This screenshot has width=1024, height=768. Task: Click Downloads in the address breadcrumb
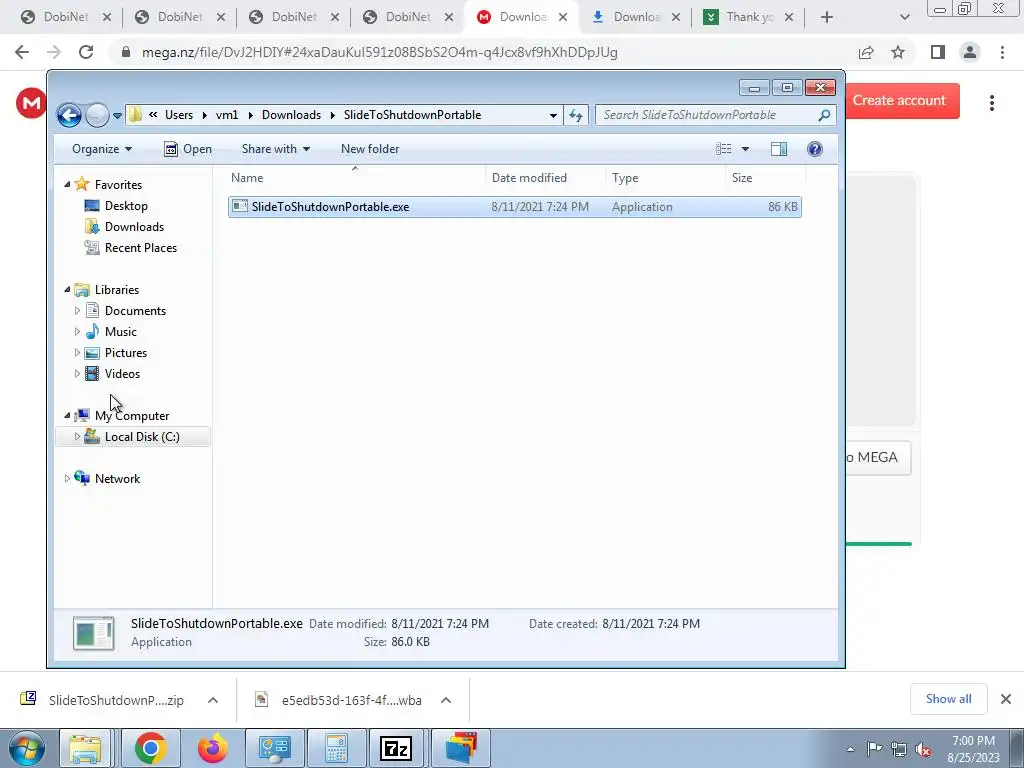(x=291, y=115)
